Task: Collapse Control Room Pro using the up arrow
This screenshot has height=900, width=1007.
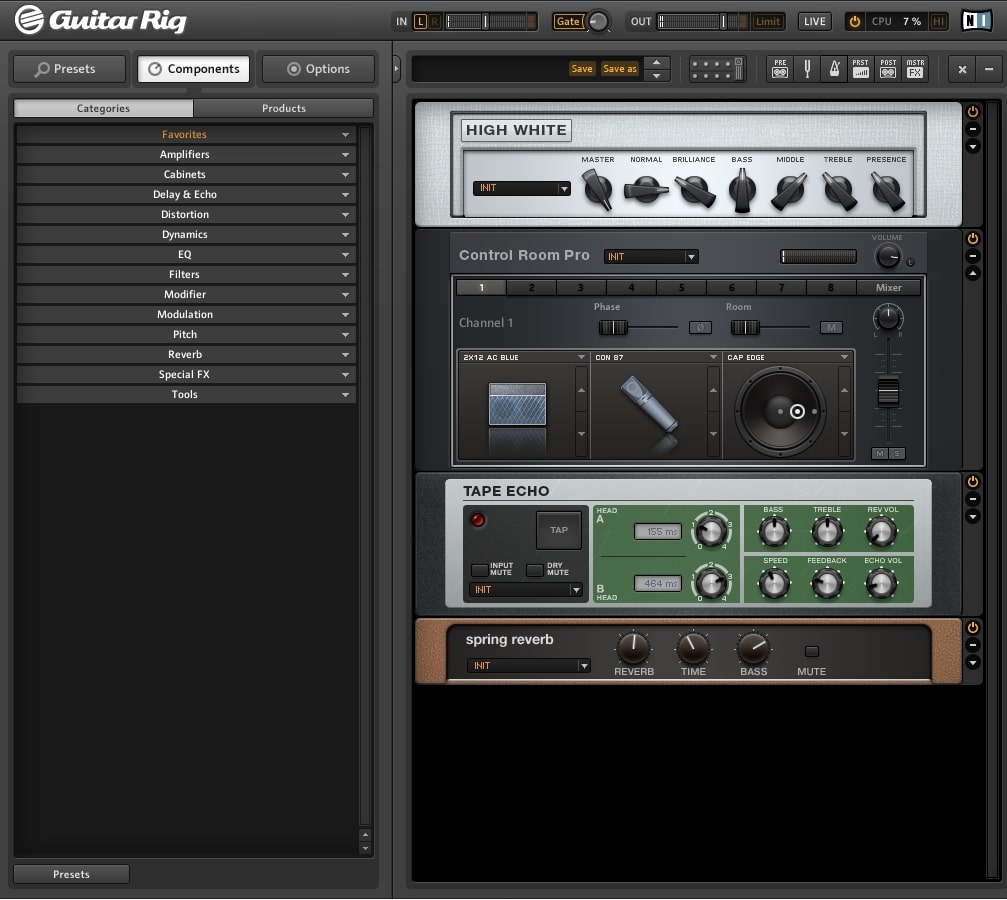Action: point(973,274)
